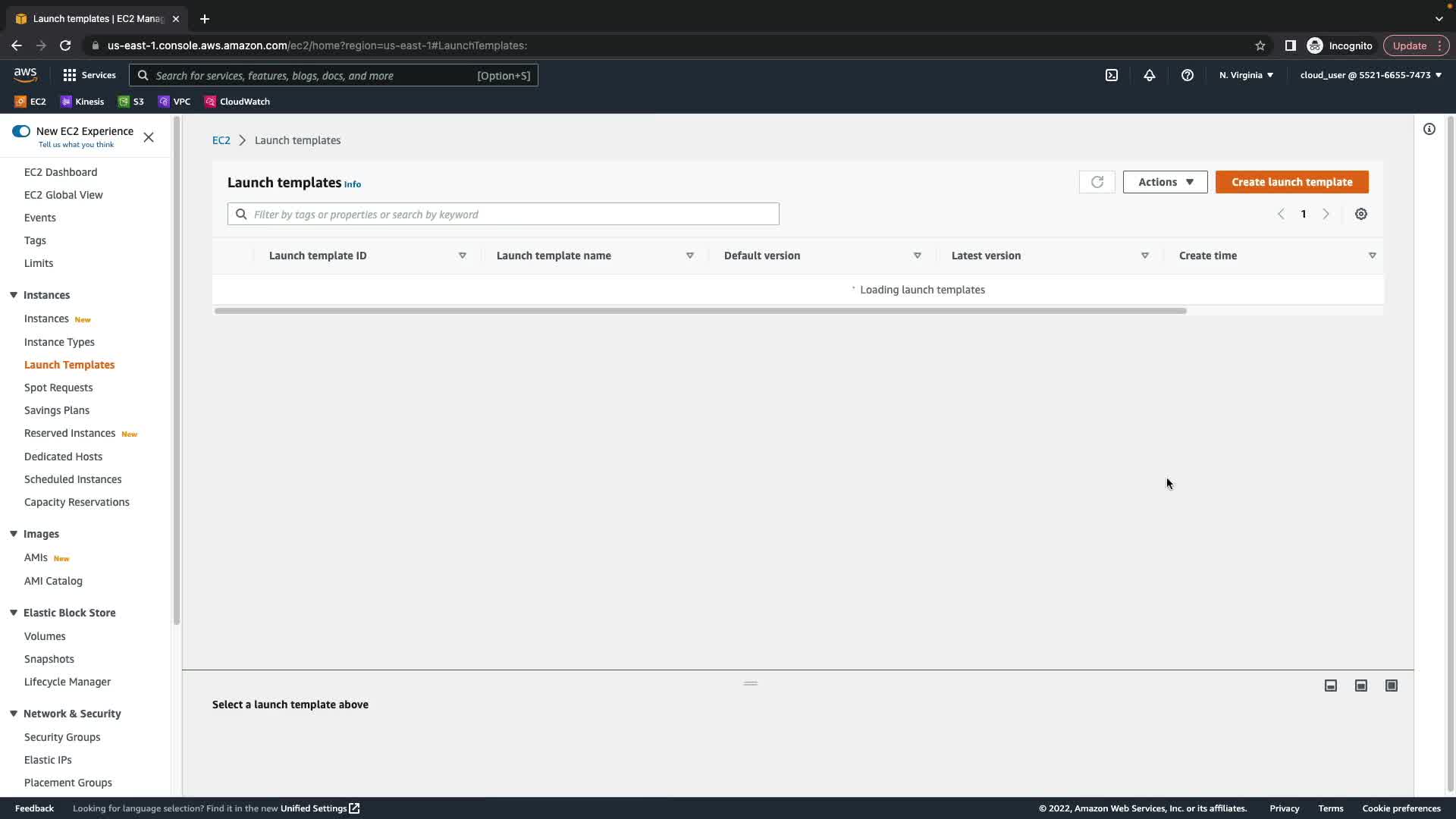Collapse the Instances sidebar section
The width and height of the screenshot is (1456, 819).
click(x=14, y=295)
